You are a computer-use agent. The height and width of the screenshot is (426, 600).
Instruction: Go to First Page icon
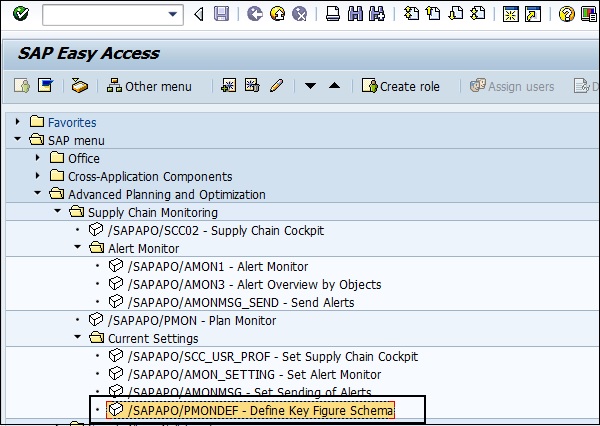click(x=411, y=14)
